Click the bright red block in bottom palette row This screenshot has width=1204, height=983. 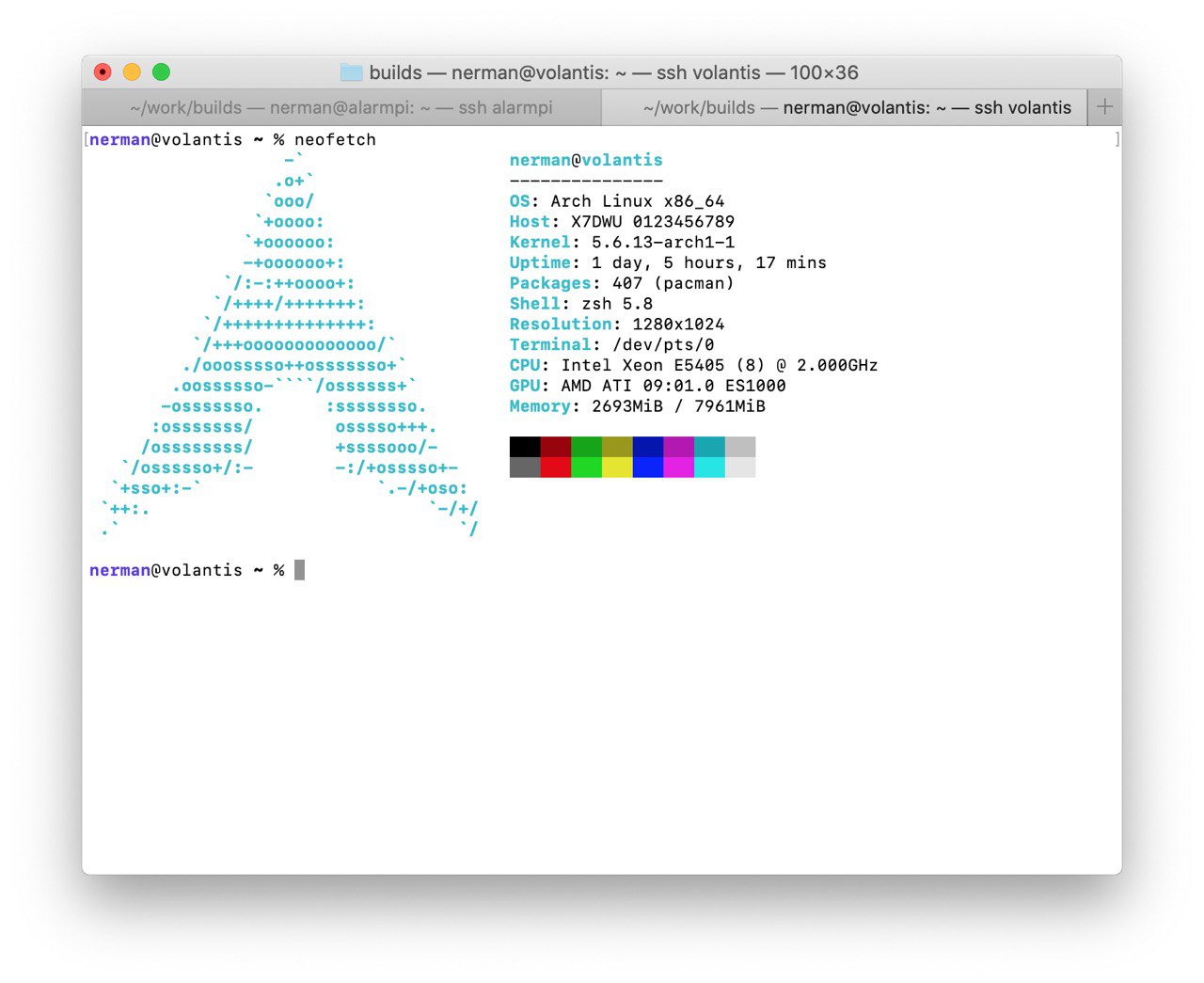(556, 468)
